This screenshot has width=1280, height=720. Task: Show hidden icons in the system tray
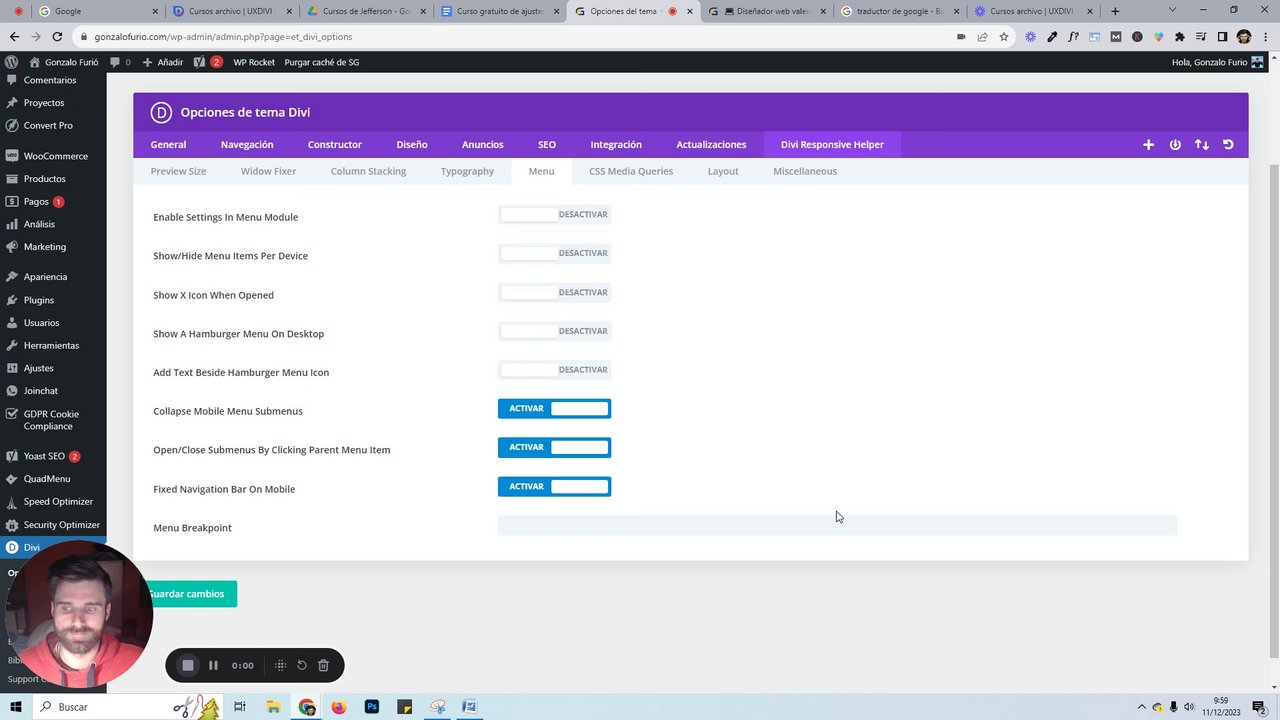tap(1141, 707)
